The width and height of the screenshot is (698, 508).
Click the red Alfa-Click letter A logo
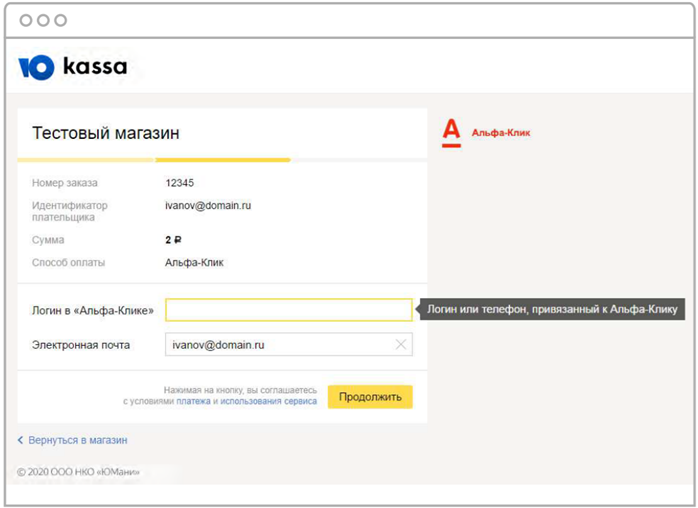tap(451, 133)
